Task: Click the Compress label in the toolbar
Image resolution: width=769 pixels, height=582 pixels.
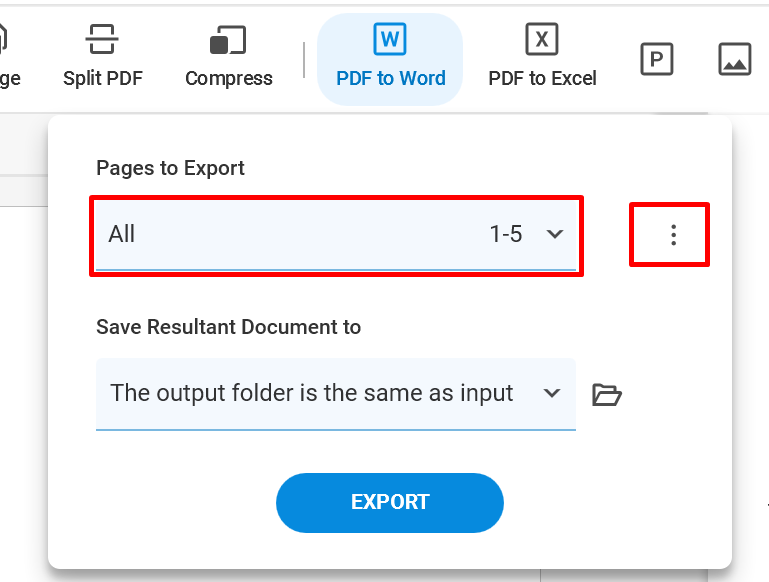Action: (229, 79)
